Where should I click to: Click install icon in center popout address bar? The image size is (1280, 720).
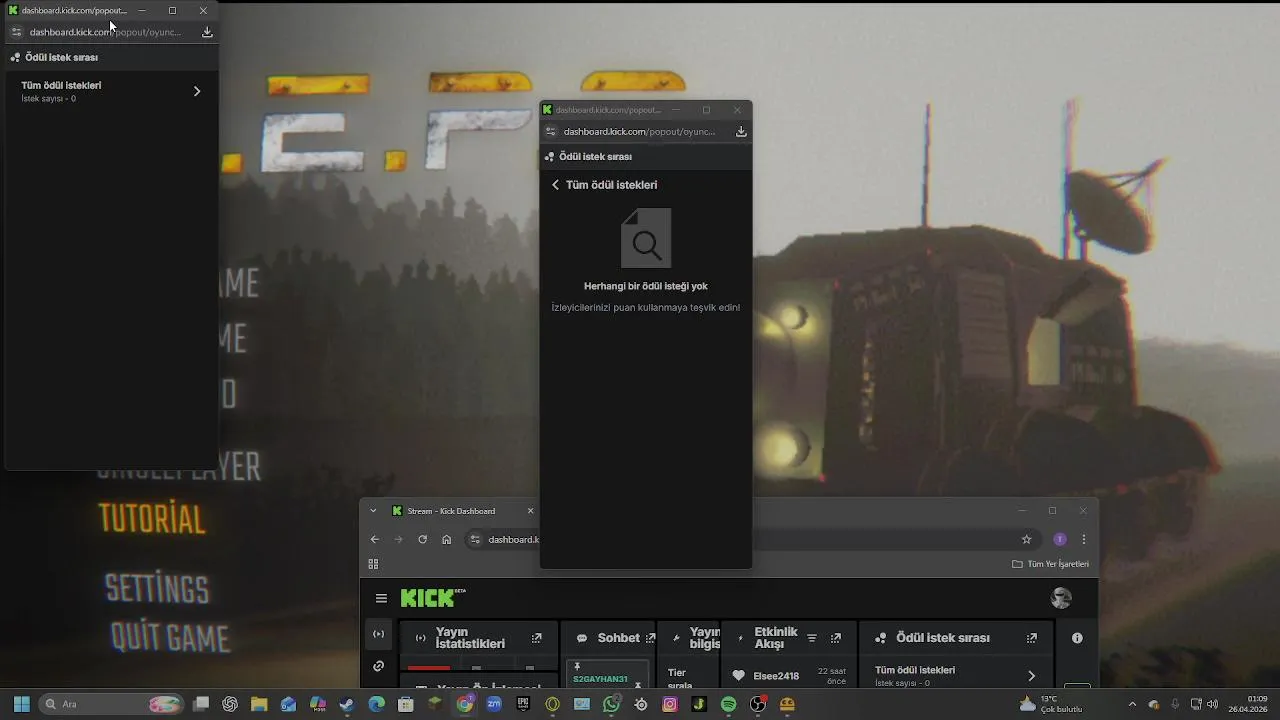pos(741,131)
